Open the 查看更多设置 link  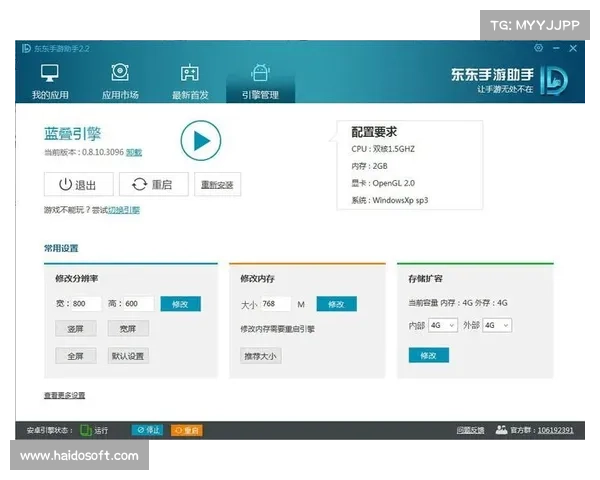coord(65,395)
